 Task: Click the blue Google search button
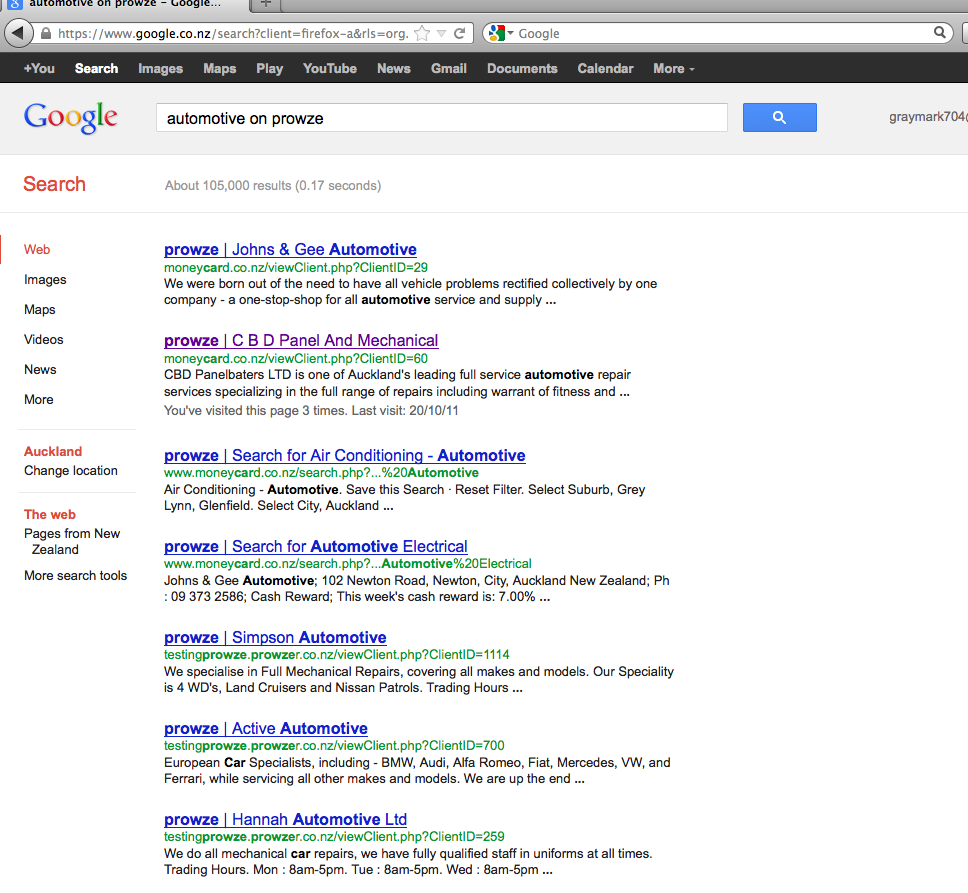tap(779, 117)
